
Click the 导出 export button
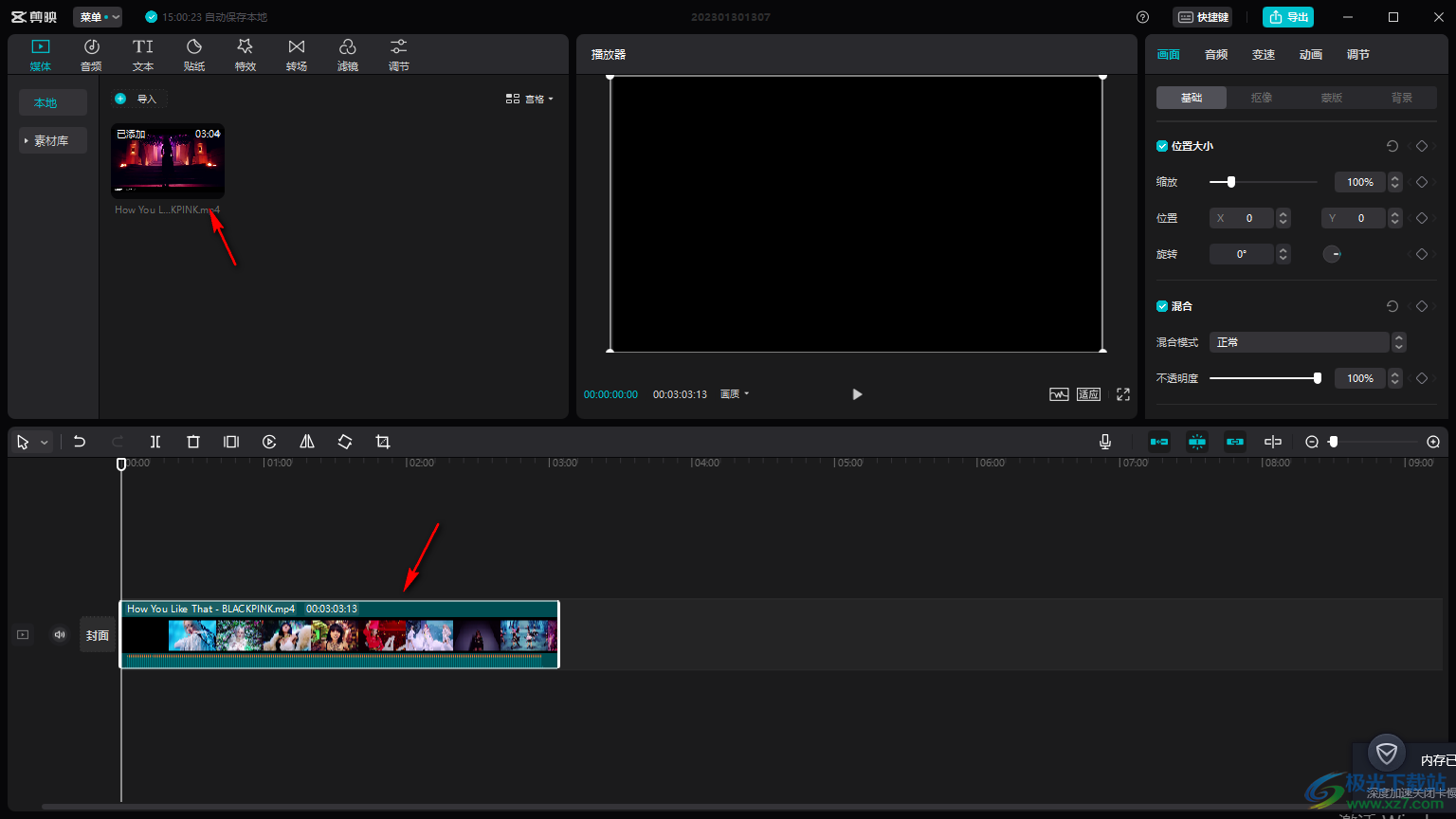pos(1288,17)
